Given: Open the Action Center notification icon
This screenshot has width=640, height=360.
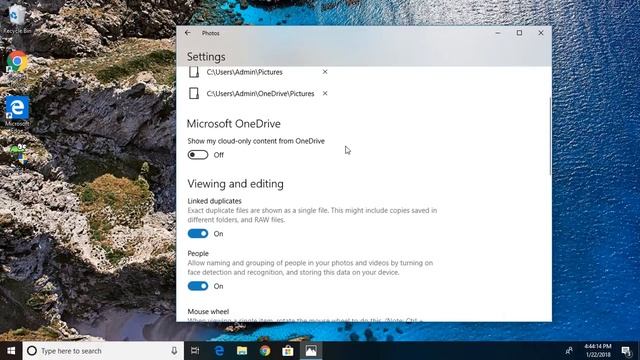Looking at the screenshot, I should click(x=627, y=351).
